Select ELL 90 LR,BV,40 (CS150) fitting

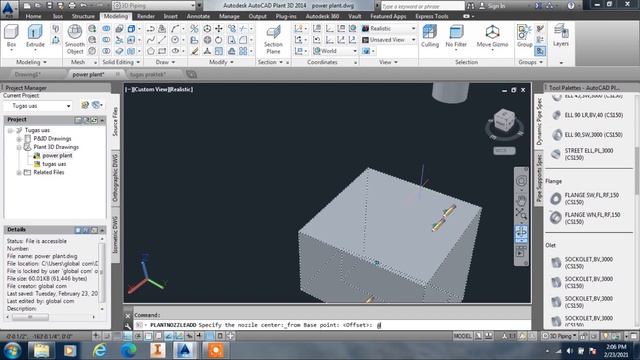[x=588, y=116]
